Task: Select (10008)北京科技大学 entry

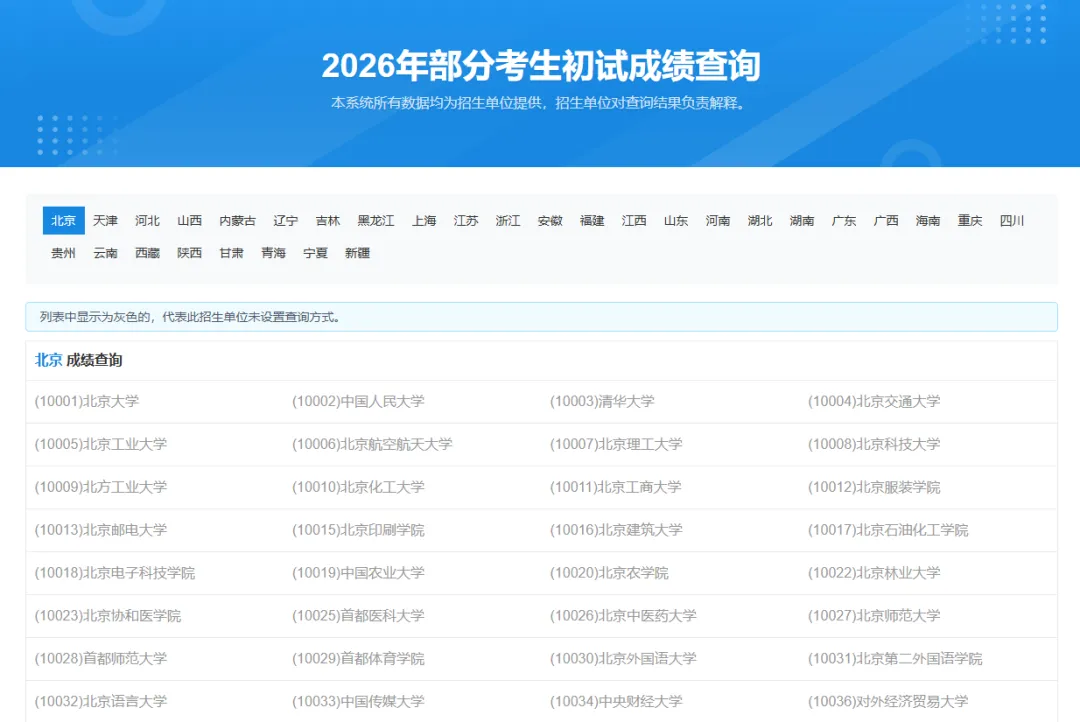Action: click(874, 444)
